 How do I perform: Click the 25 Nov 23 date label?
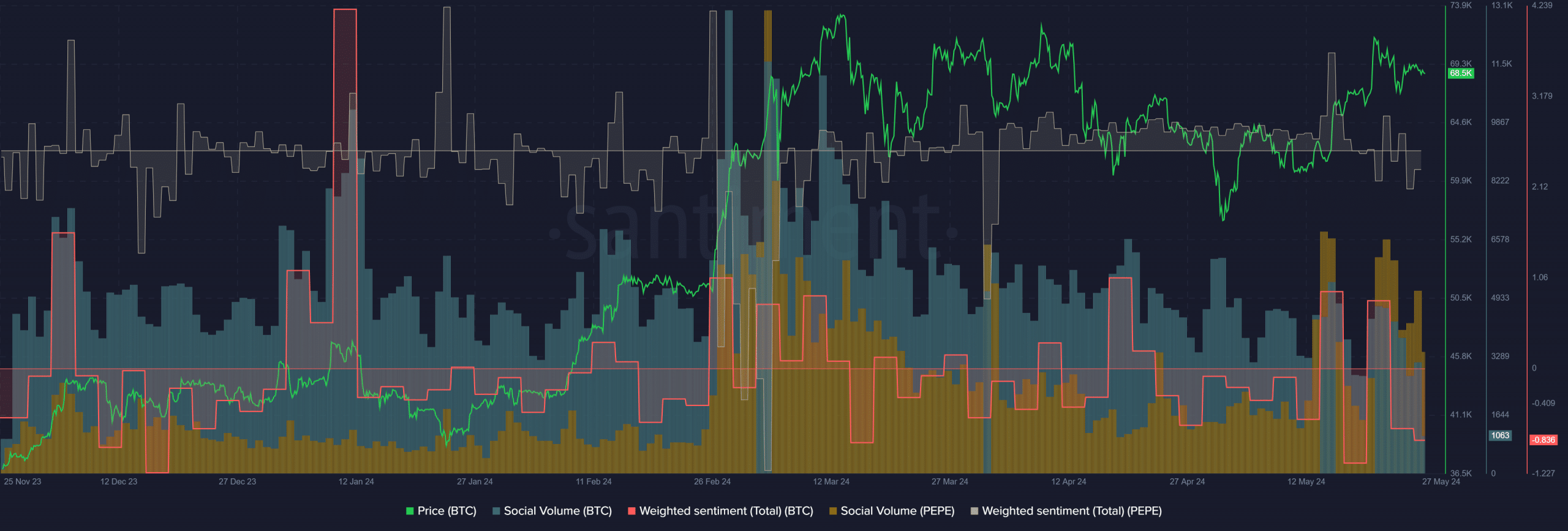[23, 481]
